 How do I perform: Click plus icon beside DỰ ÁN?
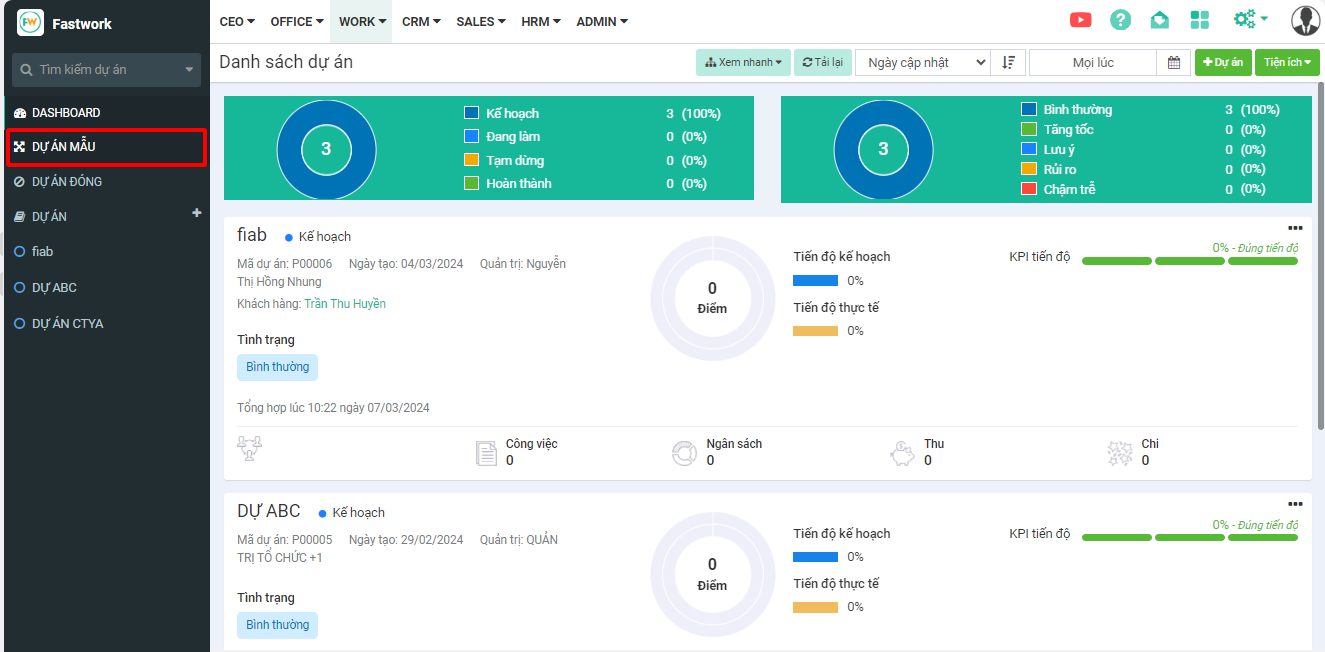[x=197, y=213]
